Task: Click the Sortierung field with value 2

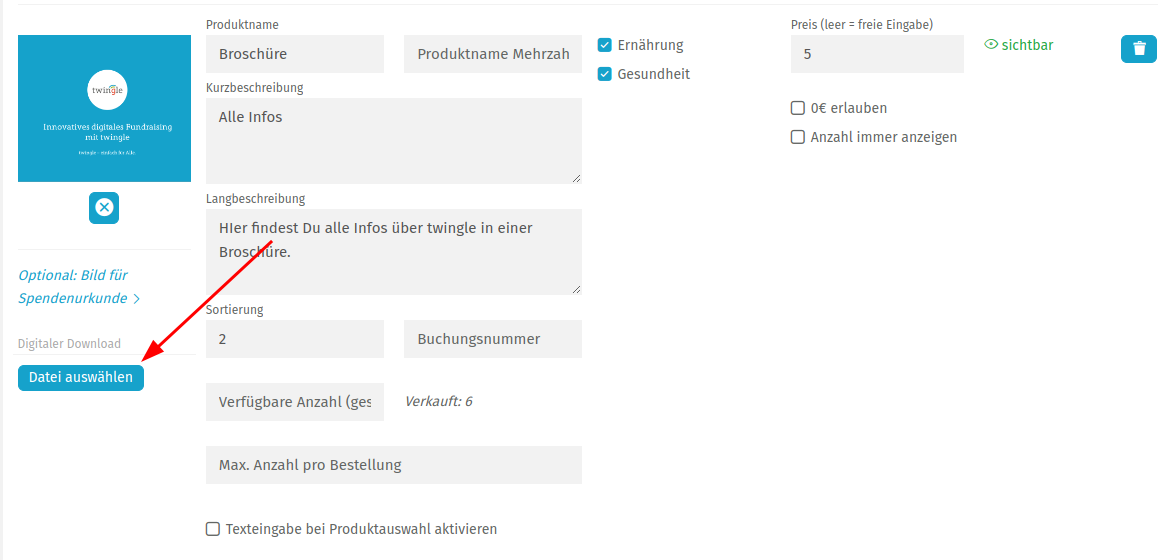Action: tap(295, 339)
